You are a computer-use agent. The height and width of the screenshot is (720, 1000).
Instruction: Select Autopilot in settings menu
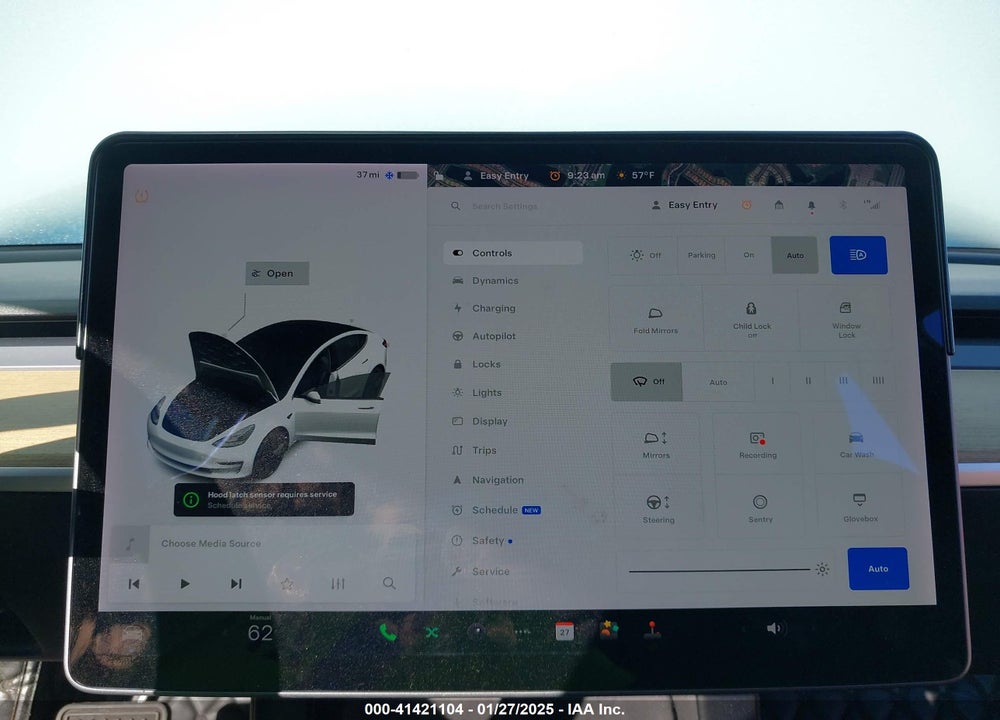click(493, 336)
